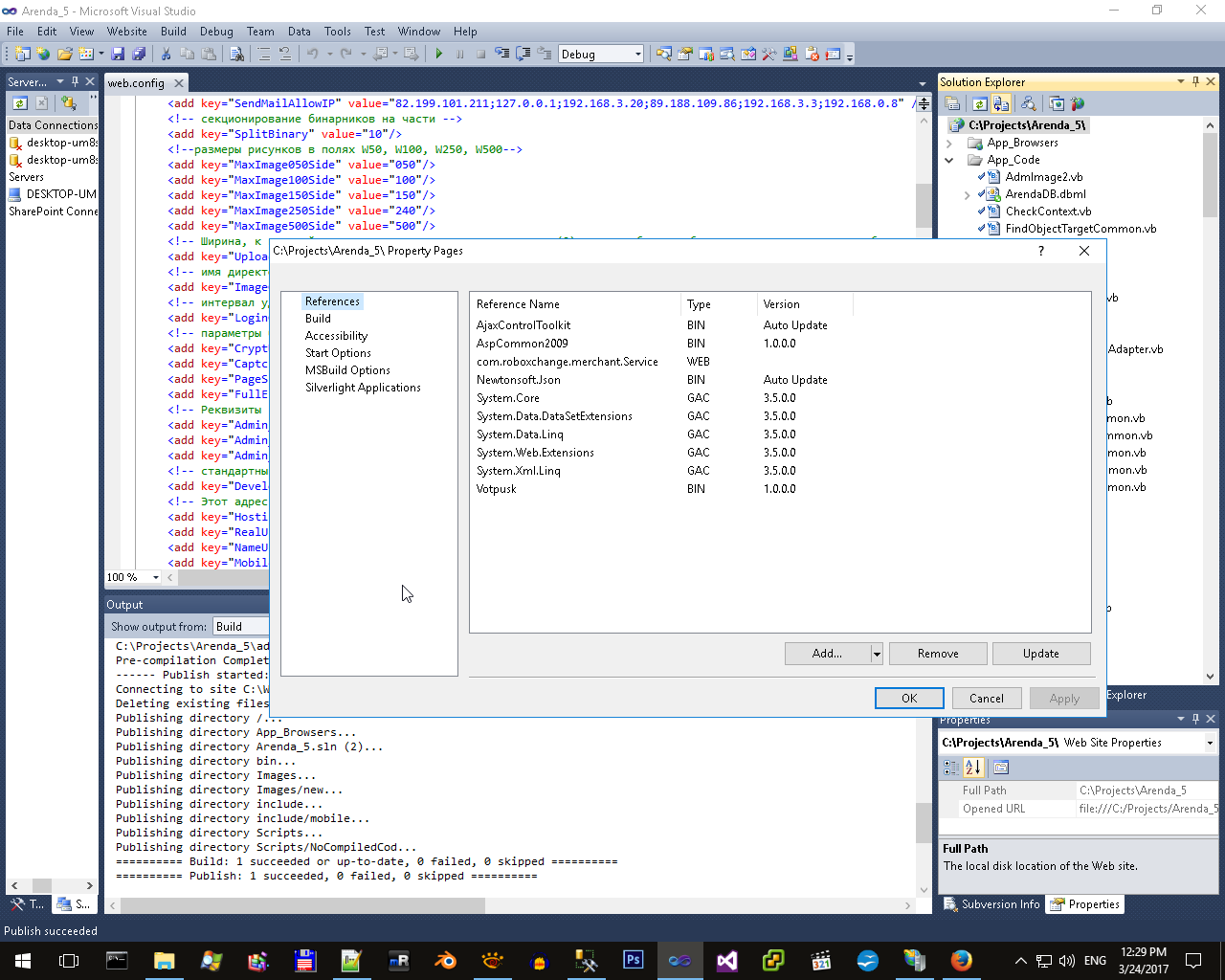The width and height of the screenshot is (1225, 980).
Task: Expand the App_Browsers folder node
Action: 949,144
